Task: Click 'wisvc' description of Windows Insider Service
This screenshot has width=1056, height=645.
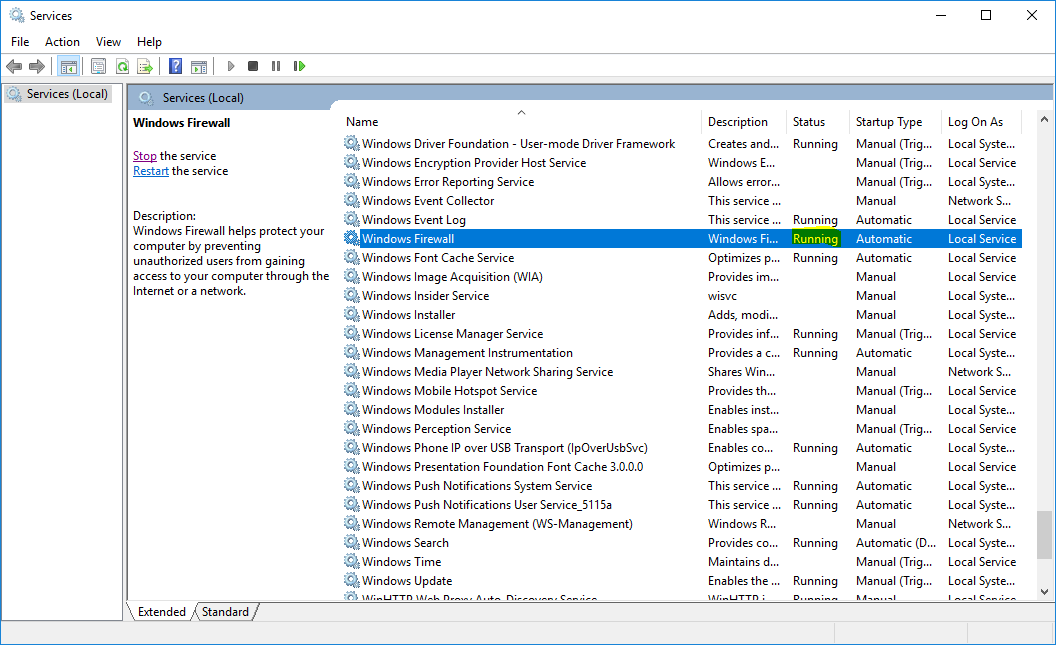Action: (722, 296)
